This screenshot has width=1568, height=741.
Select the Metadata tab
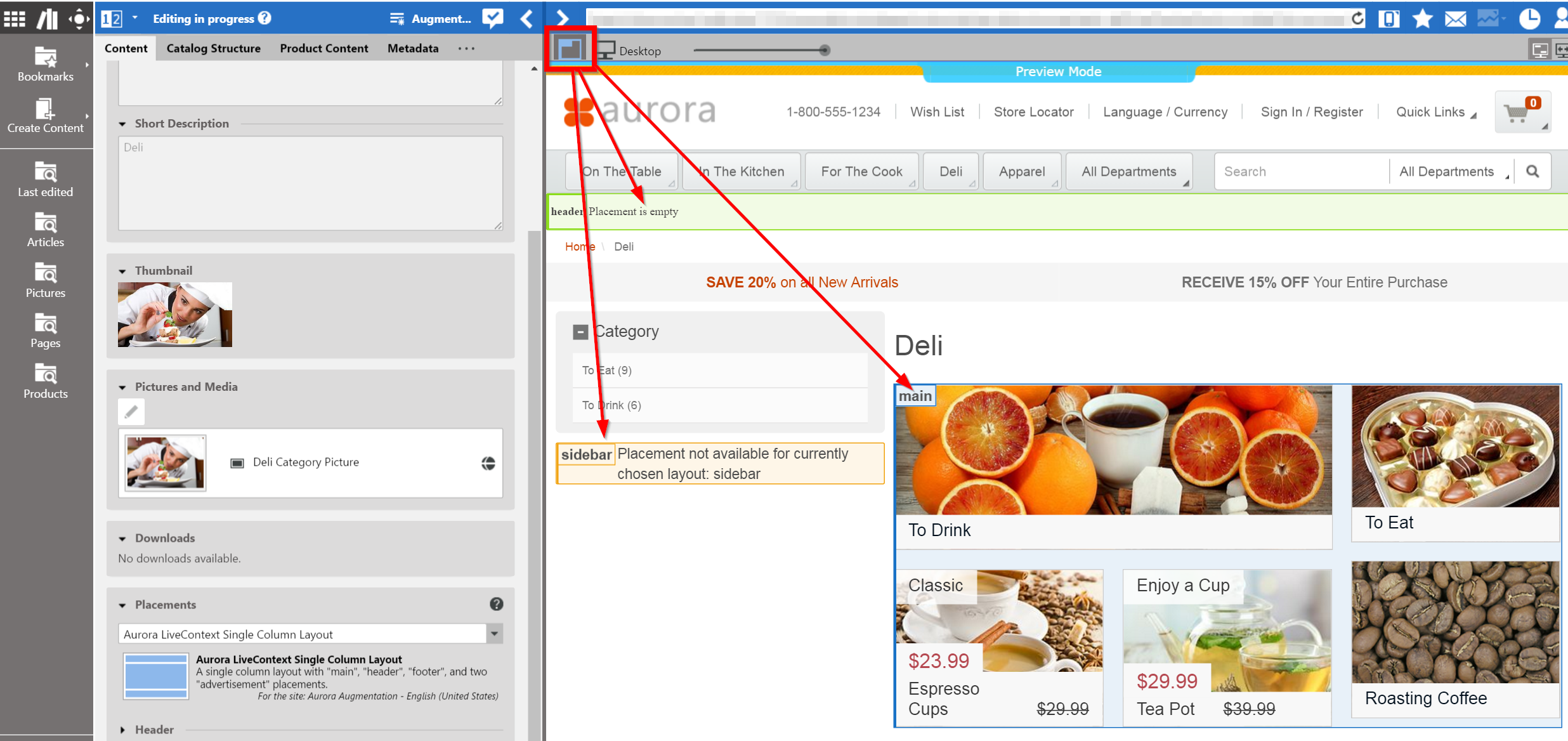414,48
